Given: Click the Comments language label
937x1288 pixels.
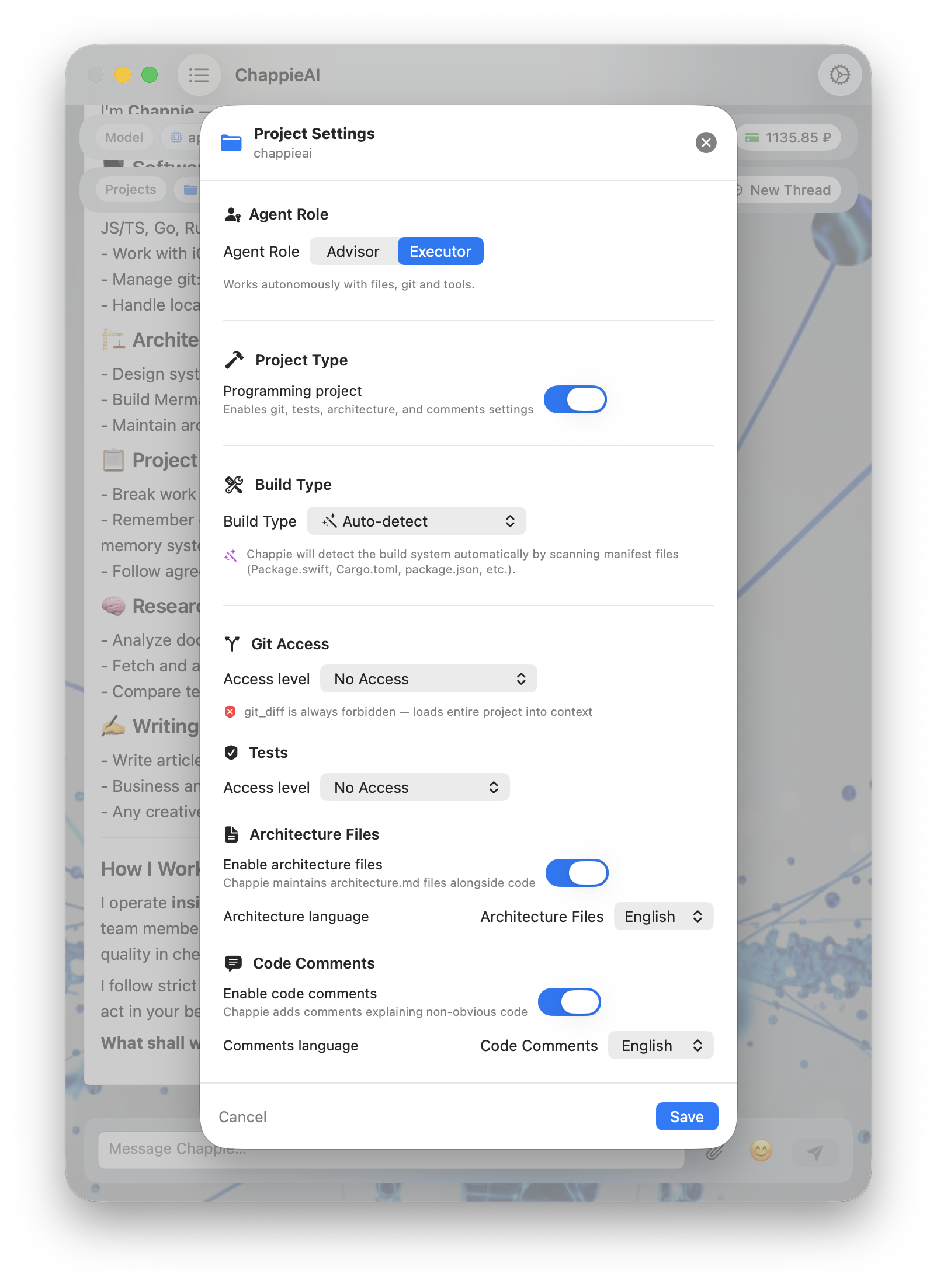Looking at the screenshot, I should (291, 1046).
